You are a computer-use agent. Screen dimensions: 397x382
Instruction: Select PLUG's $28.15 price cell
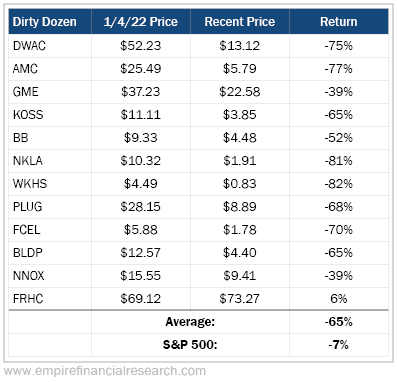(x=140, y=207)
